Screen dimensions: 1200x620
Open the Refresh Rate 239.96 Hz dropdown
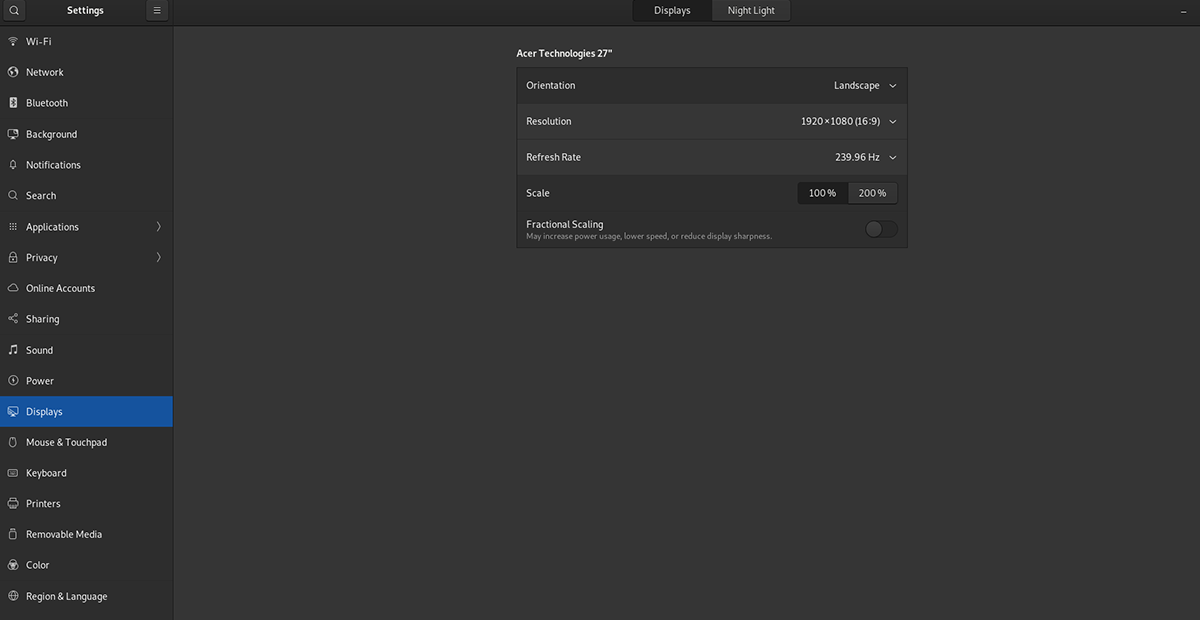(x=866, y=157)
